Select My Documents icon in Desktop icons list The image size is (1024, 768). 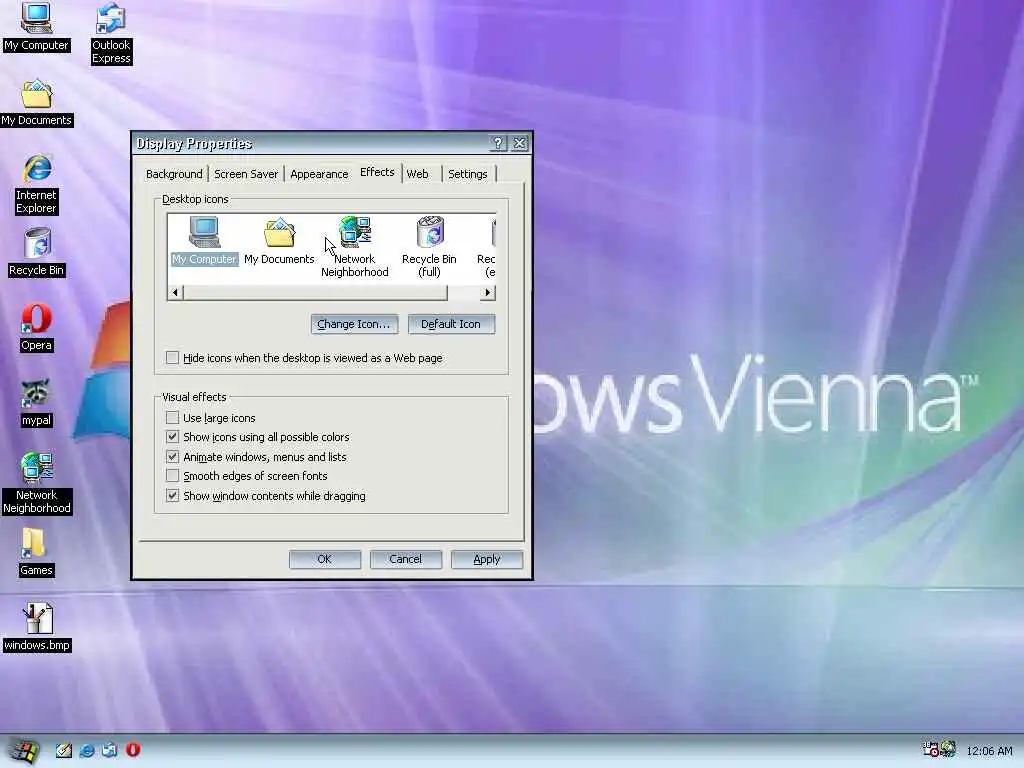tap(280, 241)
